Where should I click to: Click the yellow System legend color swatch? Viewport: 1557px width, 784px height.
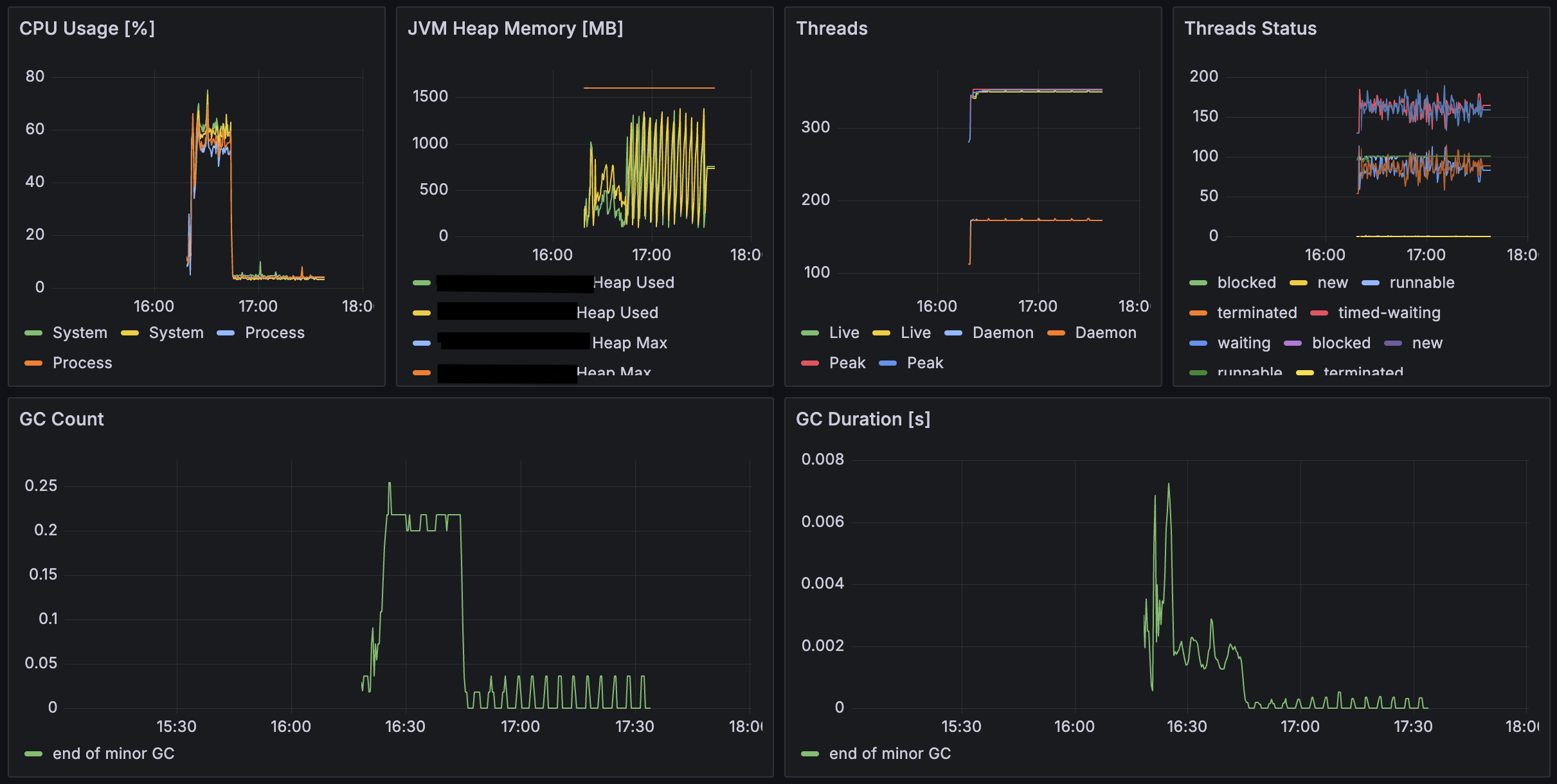tap(130, 333)
